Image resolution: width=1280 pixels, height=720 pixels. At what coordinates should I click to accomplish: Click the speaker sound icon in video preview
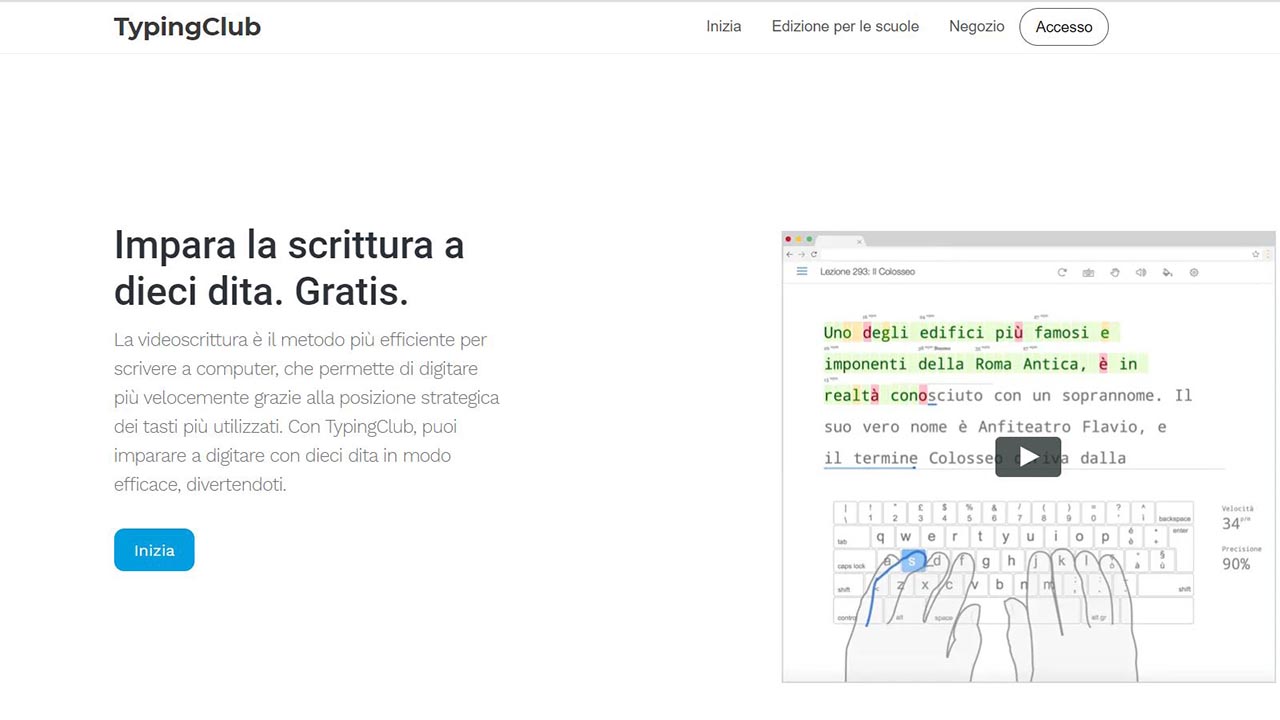(x=1141, y=272)
